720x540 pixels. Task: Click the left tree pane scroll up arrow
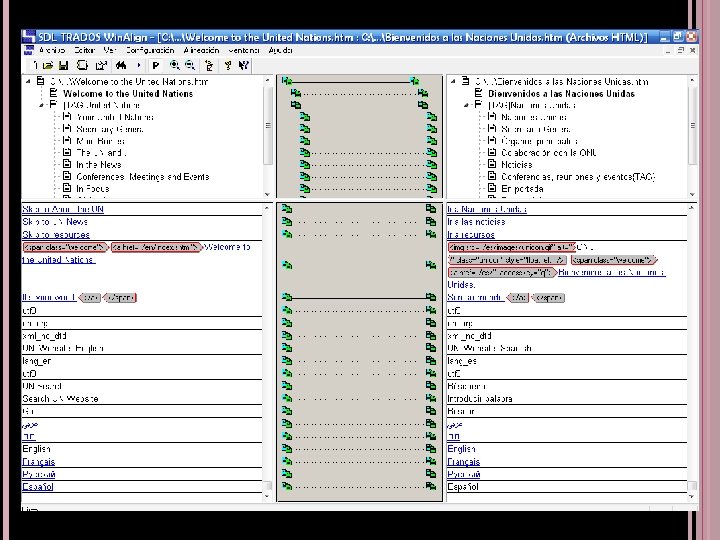click(268, 80)
